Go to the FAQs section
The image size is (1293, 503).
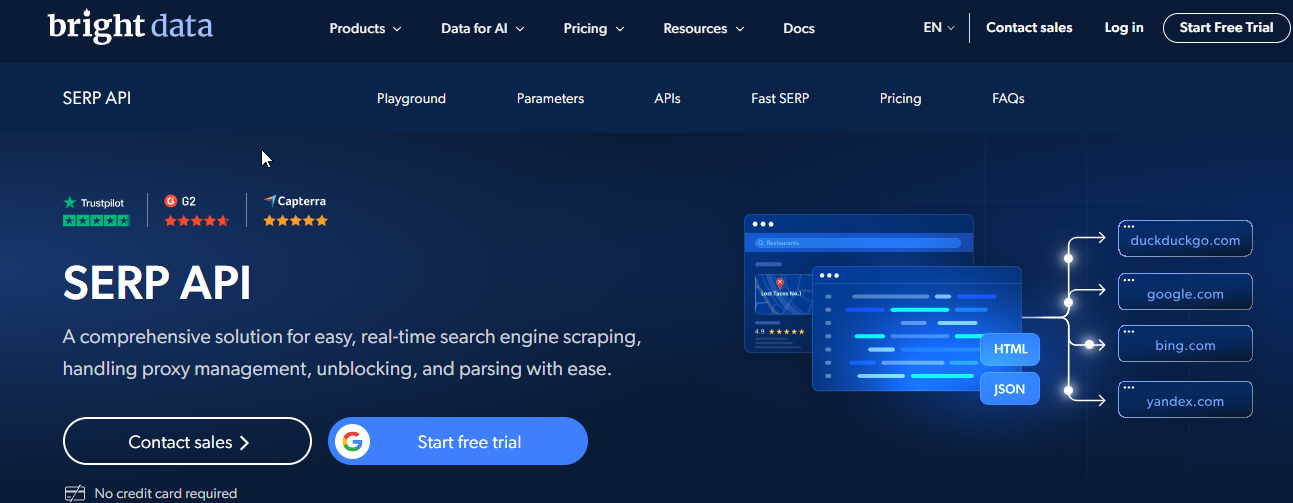(1008, 98)
